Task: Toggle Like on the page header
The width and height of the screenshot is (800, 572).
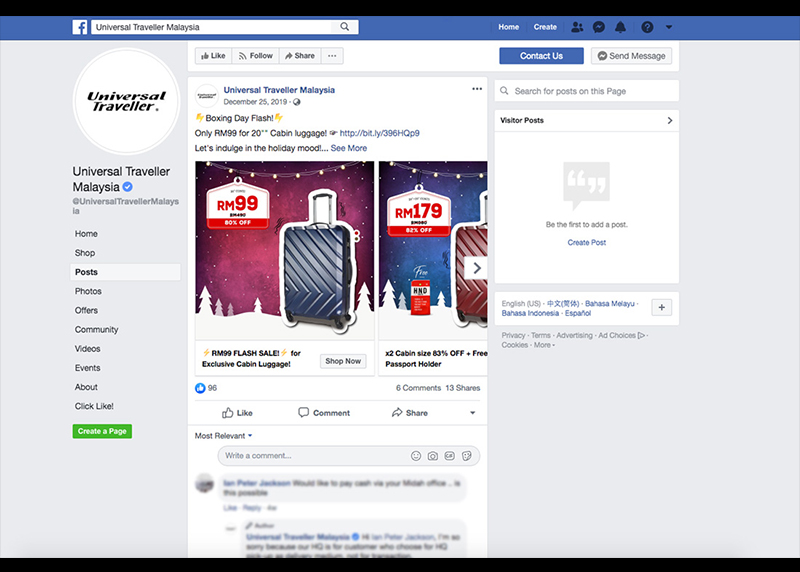Action: pos(212,56)
